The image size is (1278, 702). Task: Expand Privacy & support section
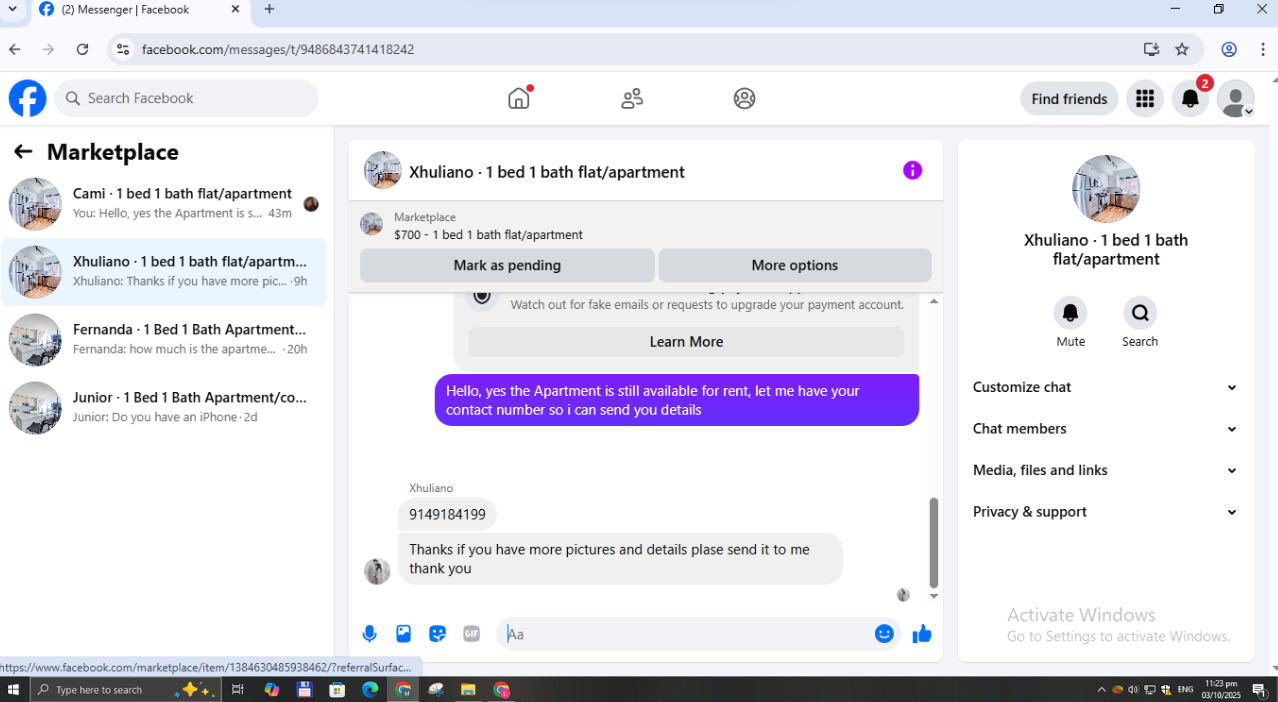(1105, 512)
